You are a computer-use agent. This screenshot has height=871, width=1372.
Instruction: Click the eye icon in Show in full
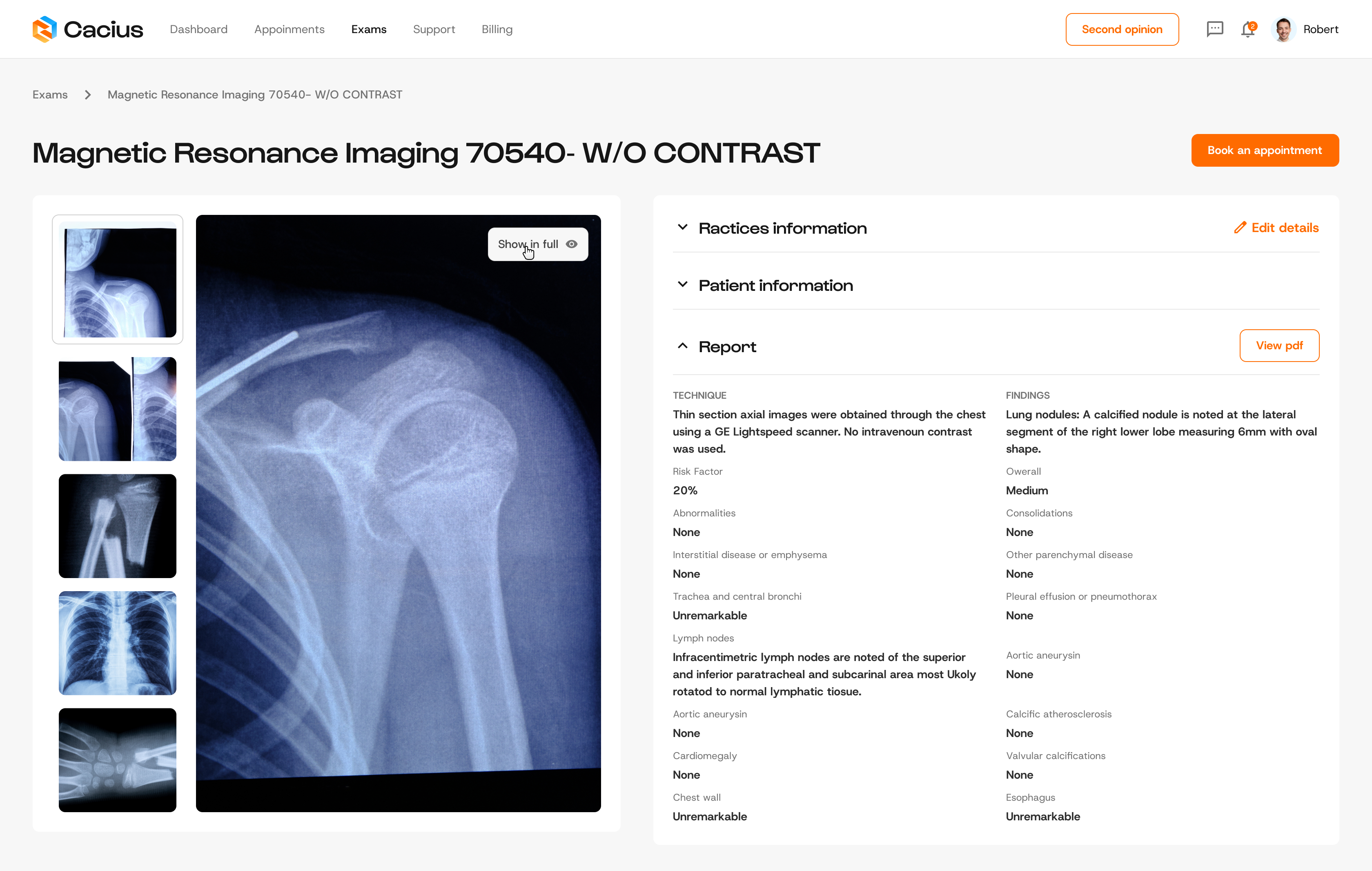(x=572, y=244)
